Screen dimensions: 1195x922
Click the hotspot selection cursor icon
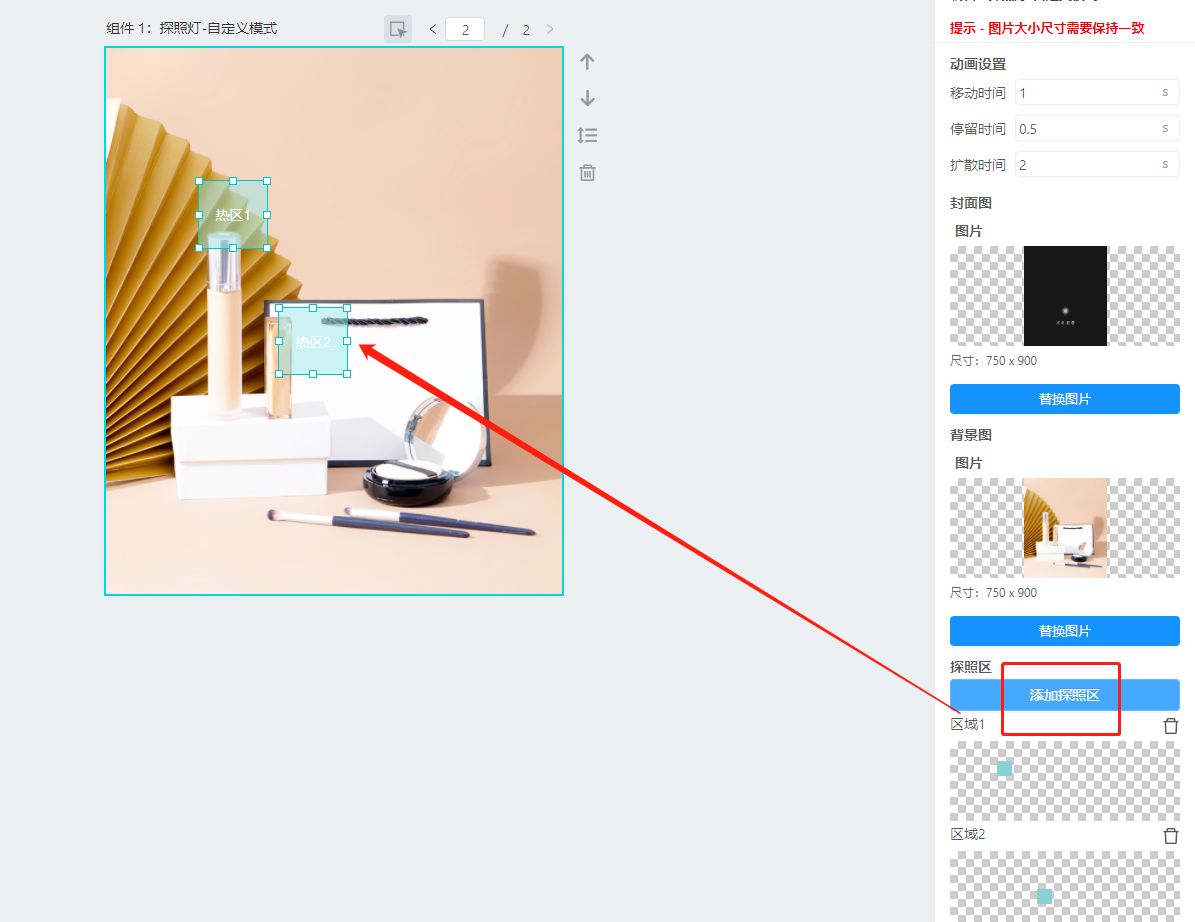click(398, 29)
